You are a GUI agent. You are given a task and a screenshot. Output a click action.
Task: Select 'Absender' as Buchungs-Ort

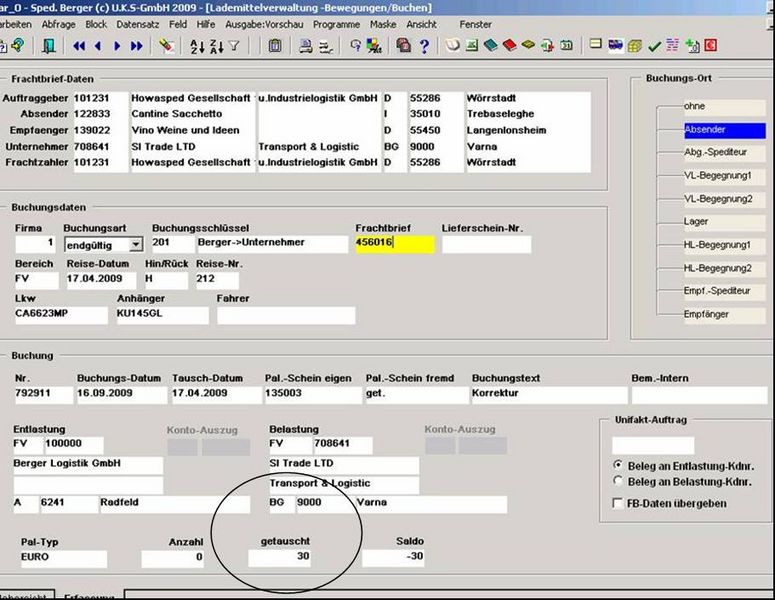(725, 129)
